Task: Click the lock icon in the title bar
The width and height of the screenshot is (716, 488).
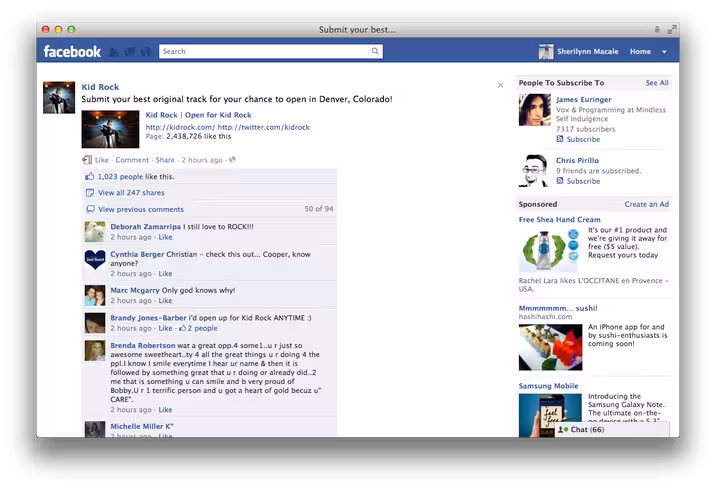Action: tap(657, 30)
